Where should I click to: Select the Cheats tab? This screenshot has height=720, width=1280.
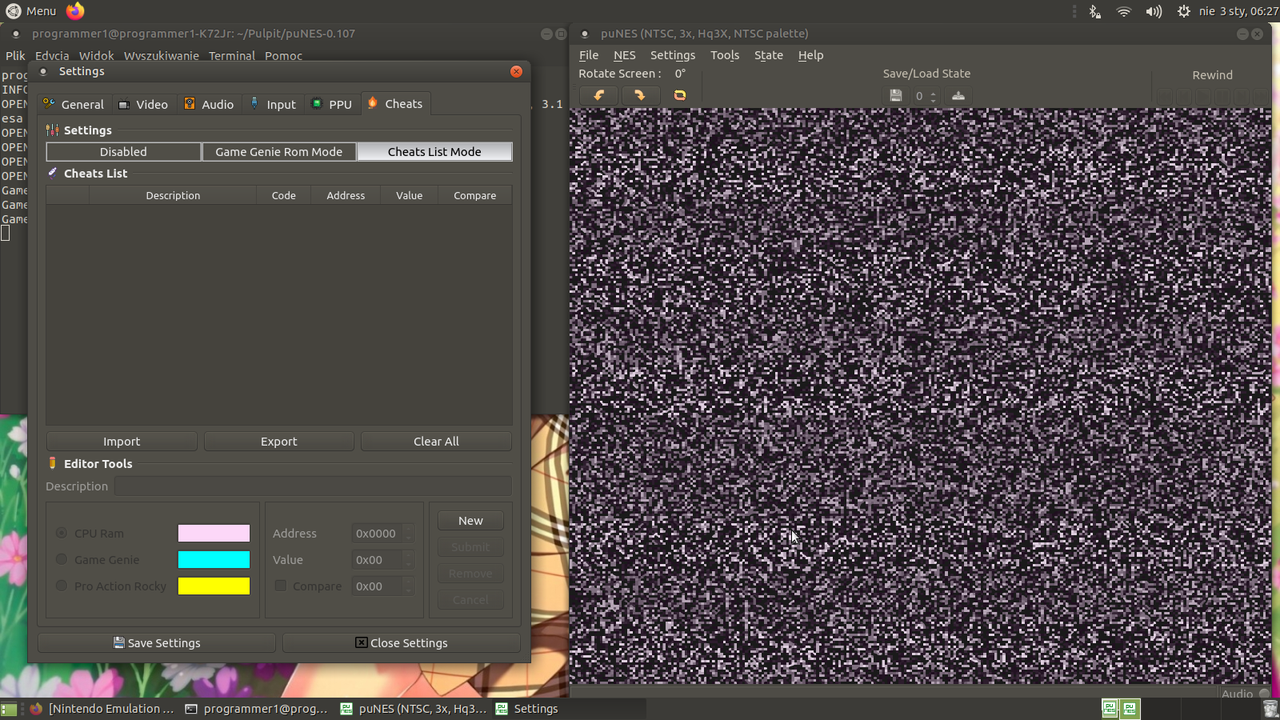(395, 104)
